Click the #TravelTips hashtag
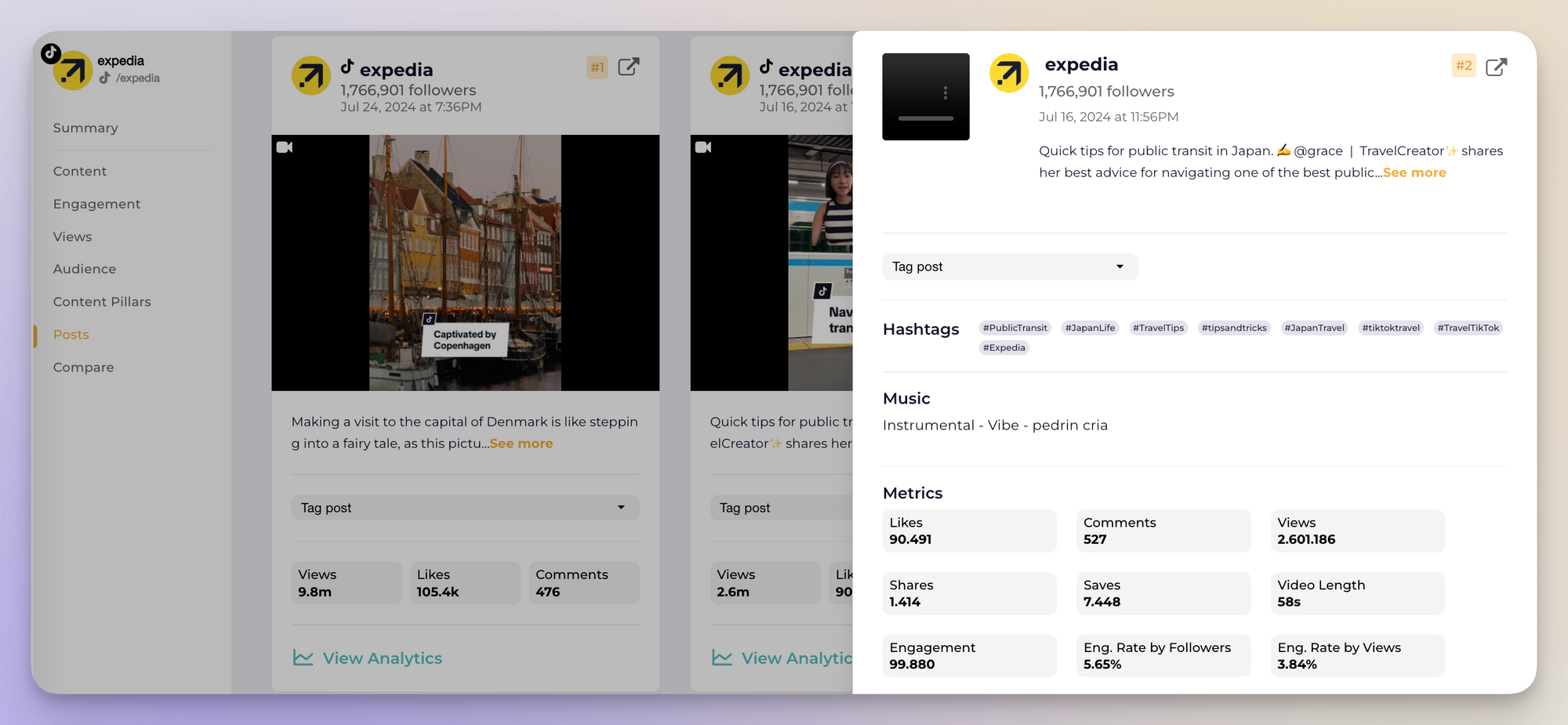 [1158, 328]
